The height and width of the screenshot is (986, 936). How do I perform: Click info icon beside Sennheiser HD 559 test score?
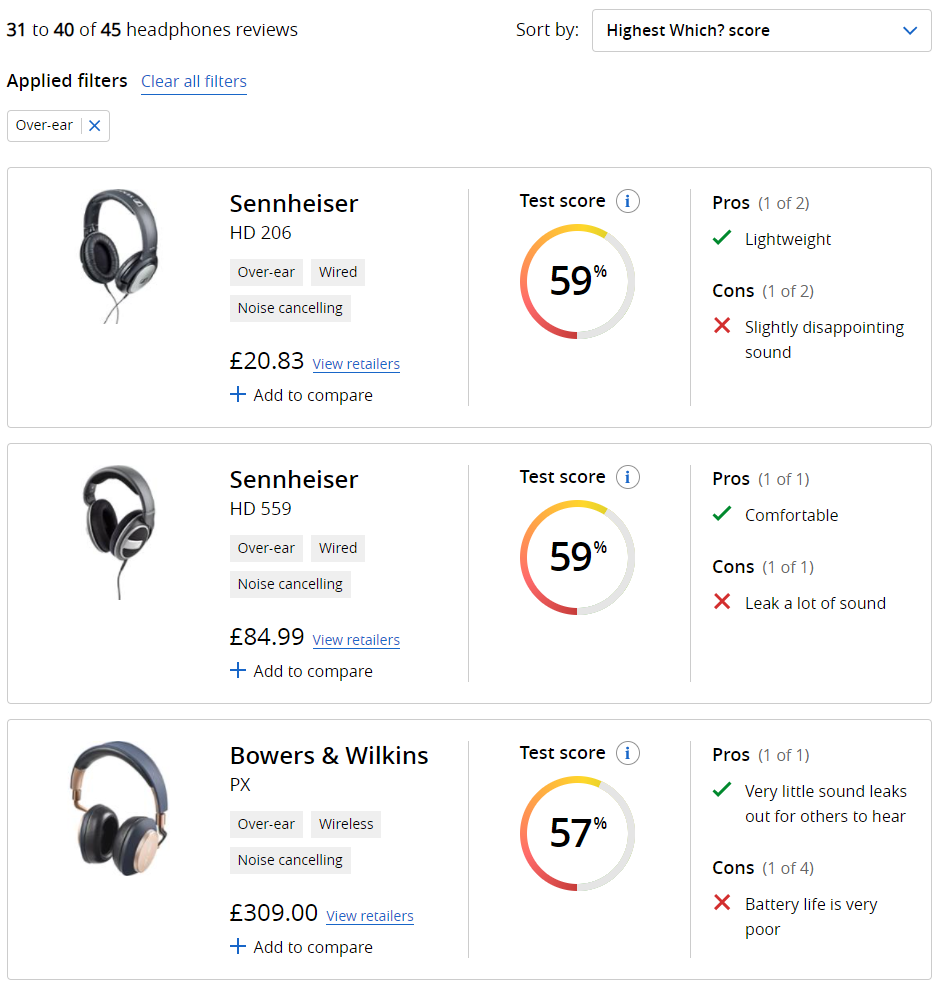click(627, 477)
